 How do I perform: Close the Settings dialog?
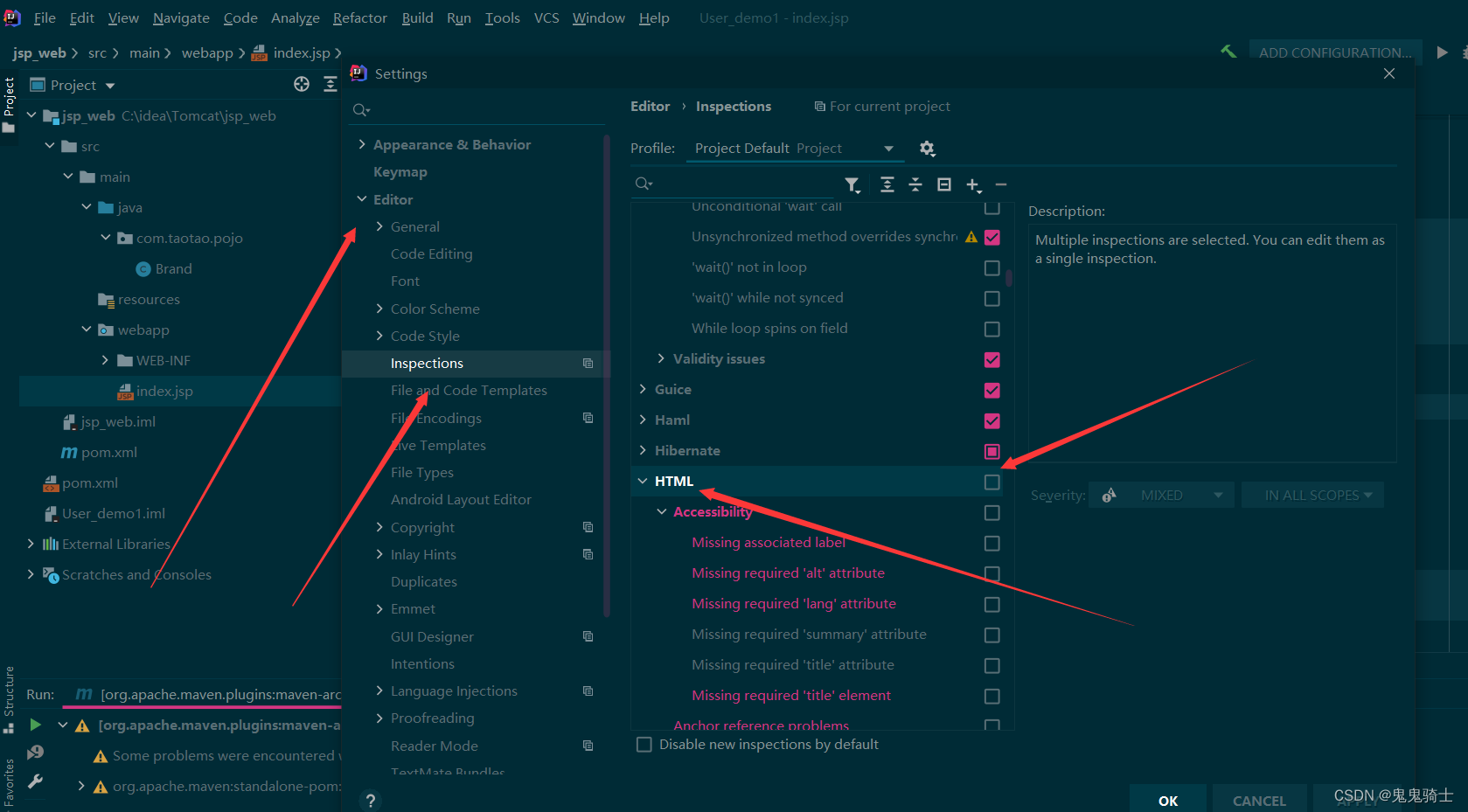coord(1389,73)
